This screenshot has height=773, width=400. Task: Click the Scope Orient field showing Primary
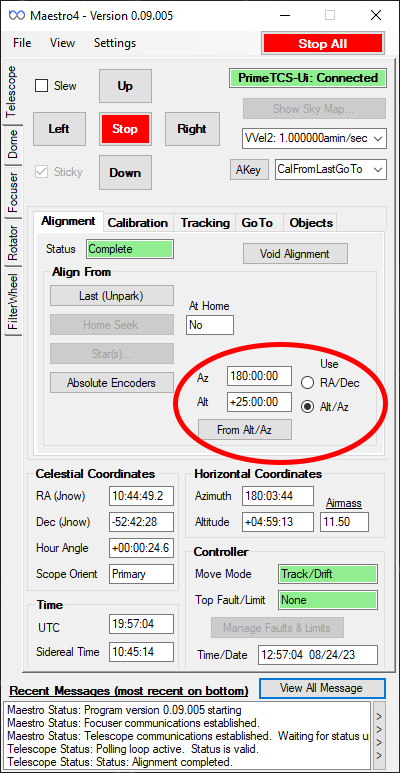(x=142, y=574)
